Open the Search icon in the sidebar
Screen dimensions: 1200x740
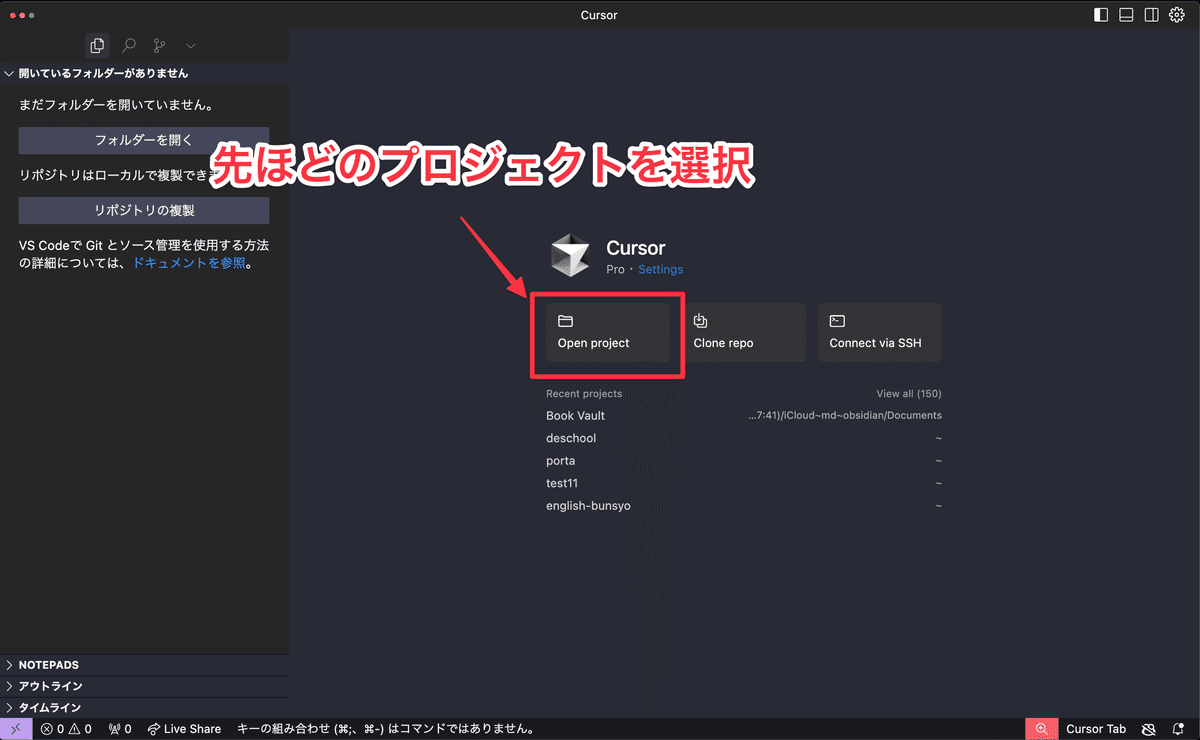(128, 45)
